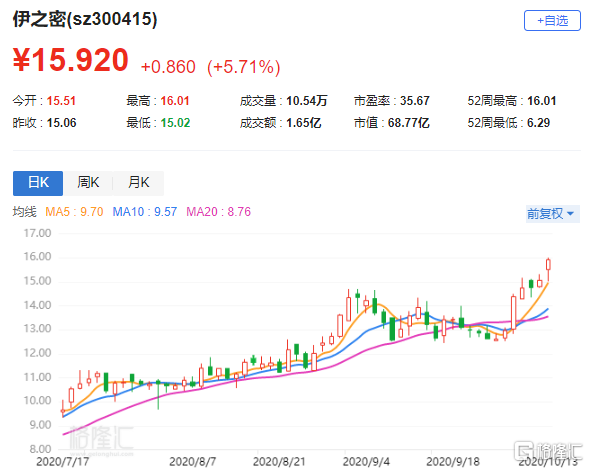Click the 市值 value 68.77亿

[408, 123]
